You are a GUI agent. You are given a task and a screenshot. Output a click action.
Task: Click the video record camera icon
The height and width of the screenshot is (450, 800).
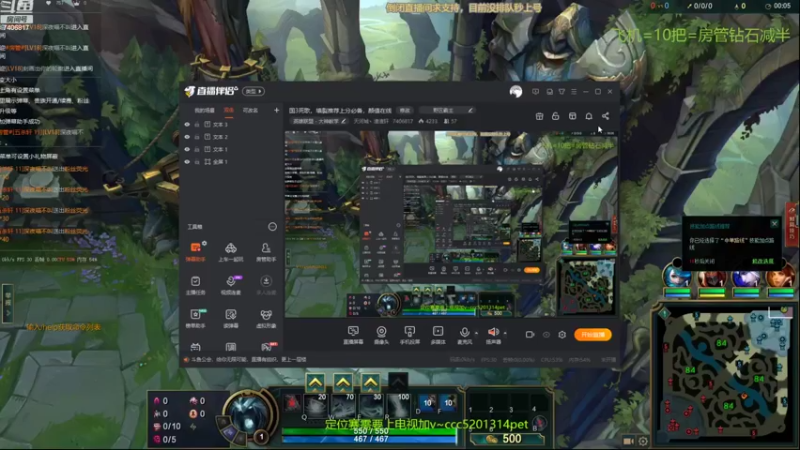(x=530, y=335)
